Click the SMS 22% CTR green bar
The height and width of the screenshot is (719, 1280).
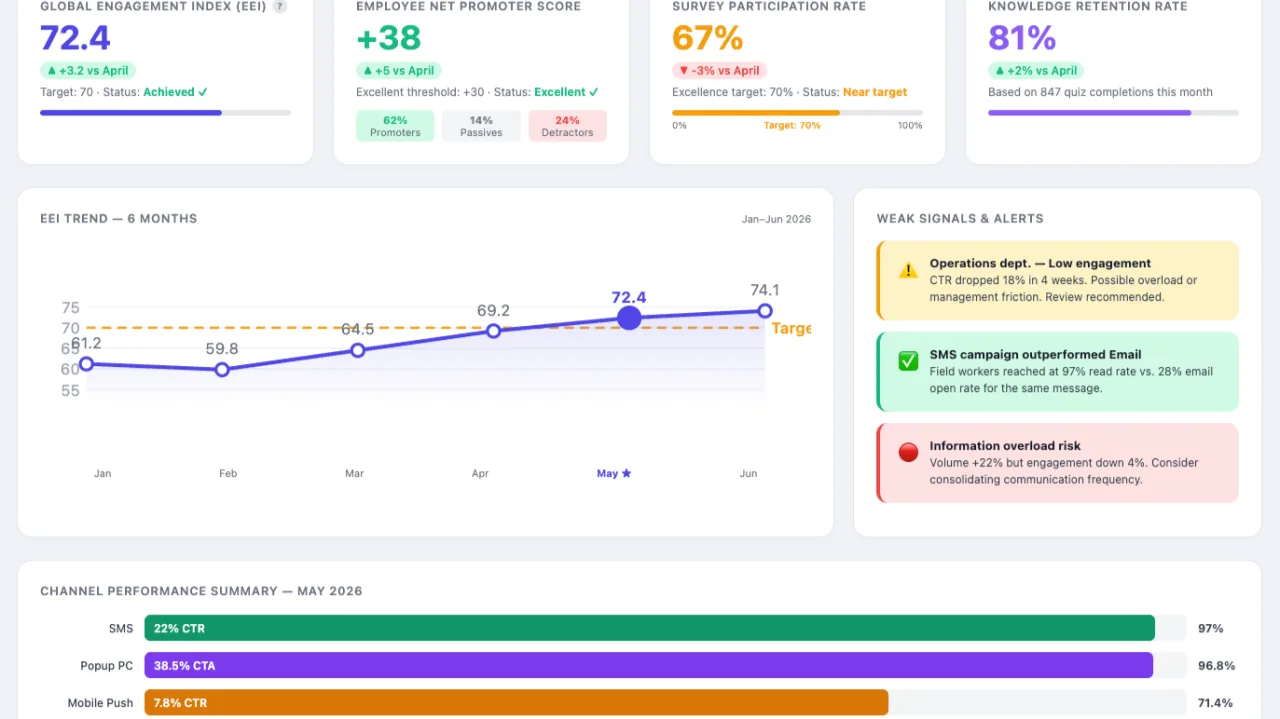(650, 628)
